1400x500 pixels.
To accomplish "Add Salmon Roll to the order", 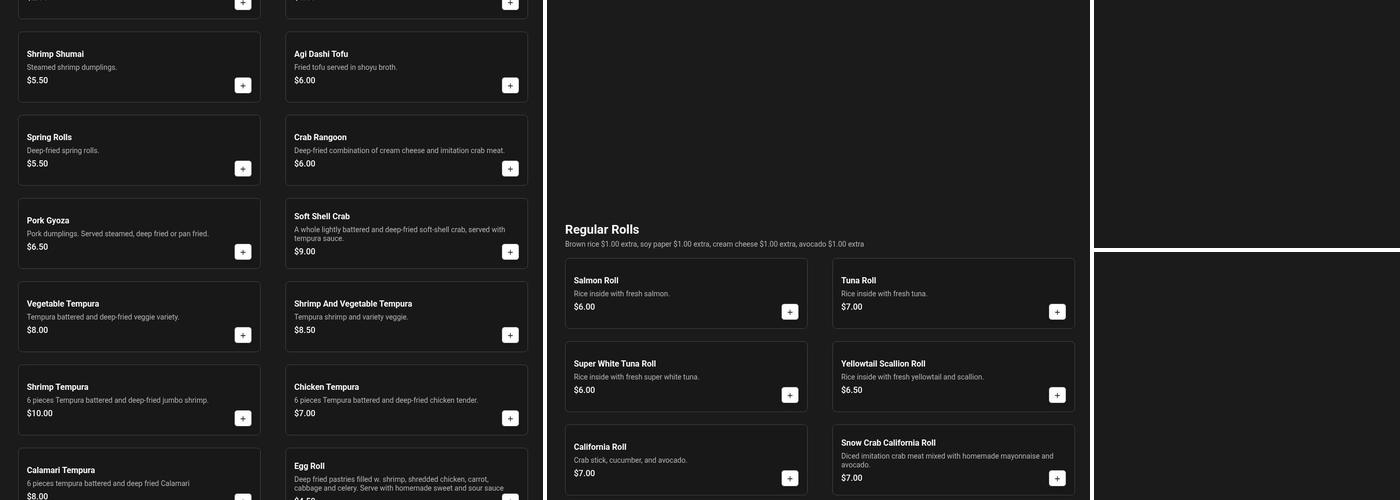I will [x=790, y=312].
